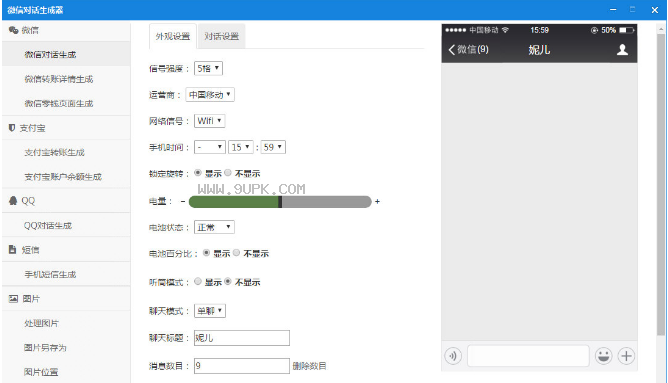Select 不显示 for 锁定旋转
The width and height of the screenshot is (668, 383).
(228, 173)
